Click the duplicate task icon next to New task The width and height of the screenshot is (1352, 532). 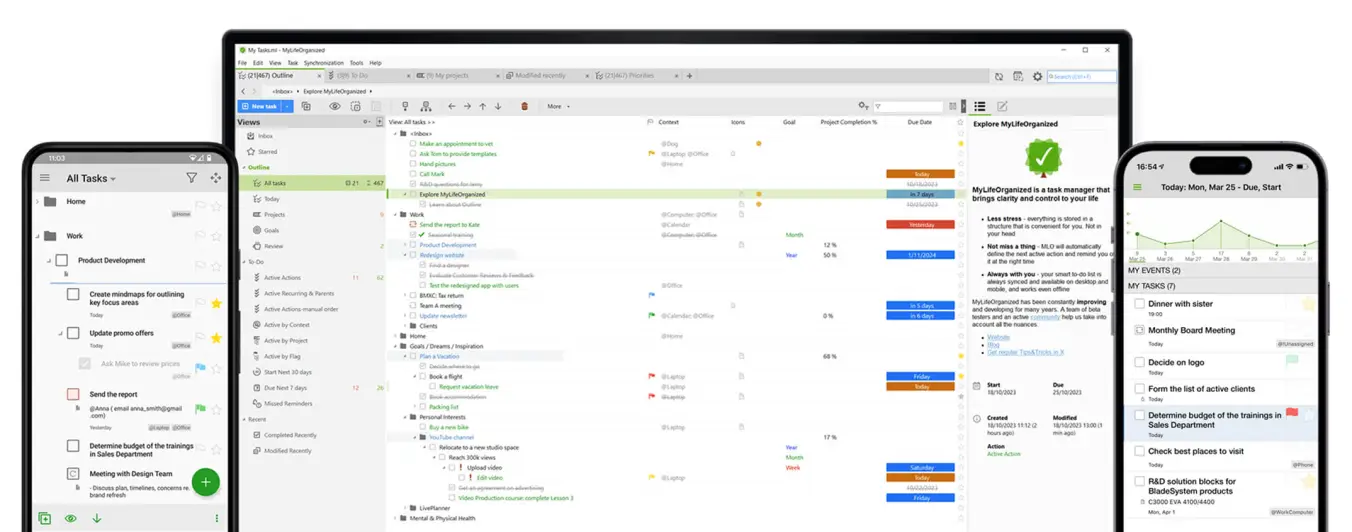click(306, 106)
